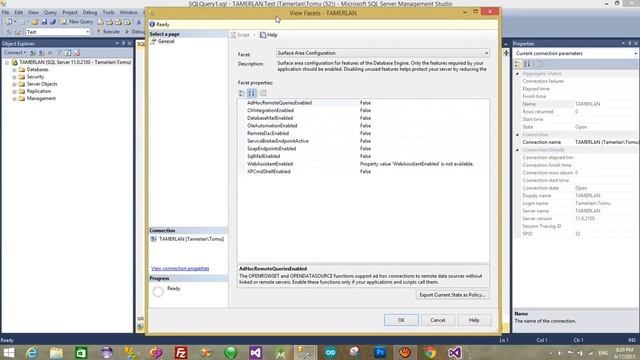The width and height of the screenshot is (640, 360).
Task: Select the OleAutomationEnabled property row
Action: click(x=363, y=126)
